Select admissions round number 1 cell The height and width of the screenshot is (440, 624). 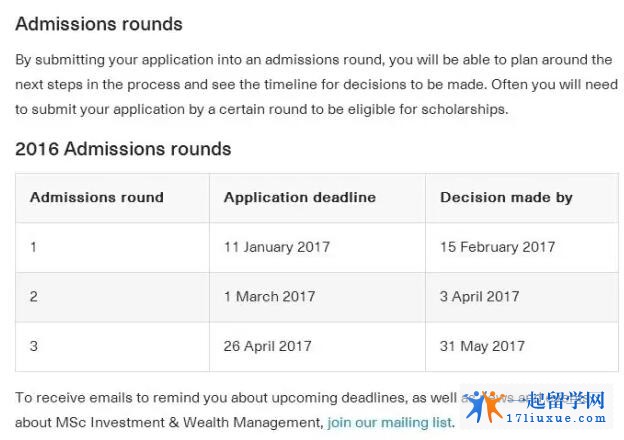coord(112,247)
